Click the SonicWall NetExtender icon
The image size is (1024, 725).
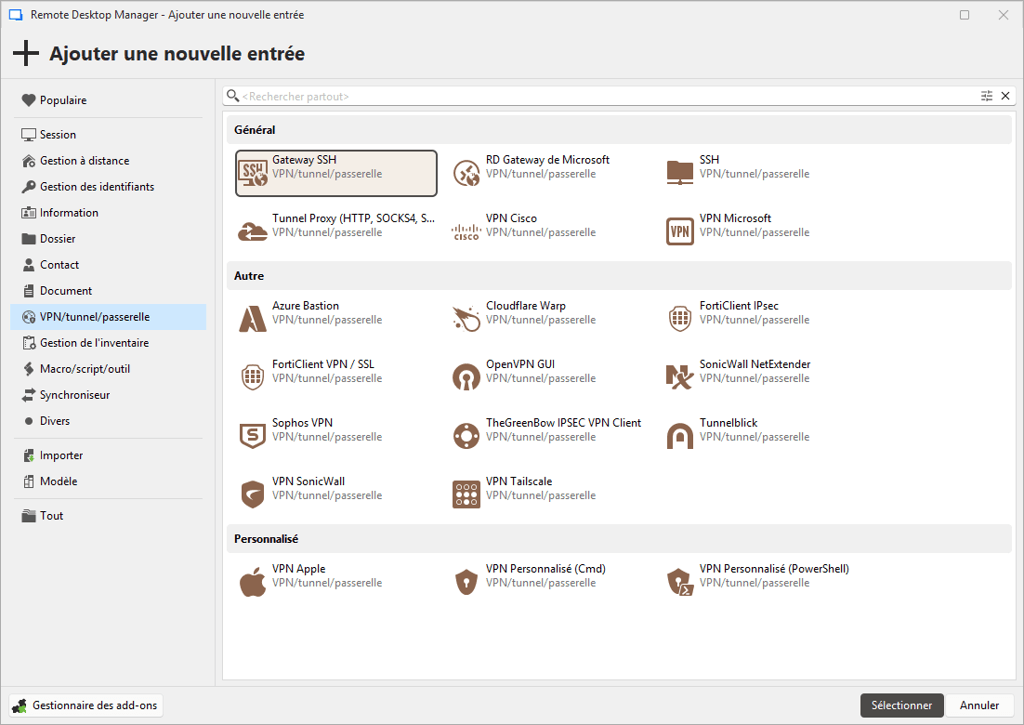coord(680,377)
